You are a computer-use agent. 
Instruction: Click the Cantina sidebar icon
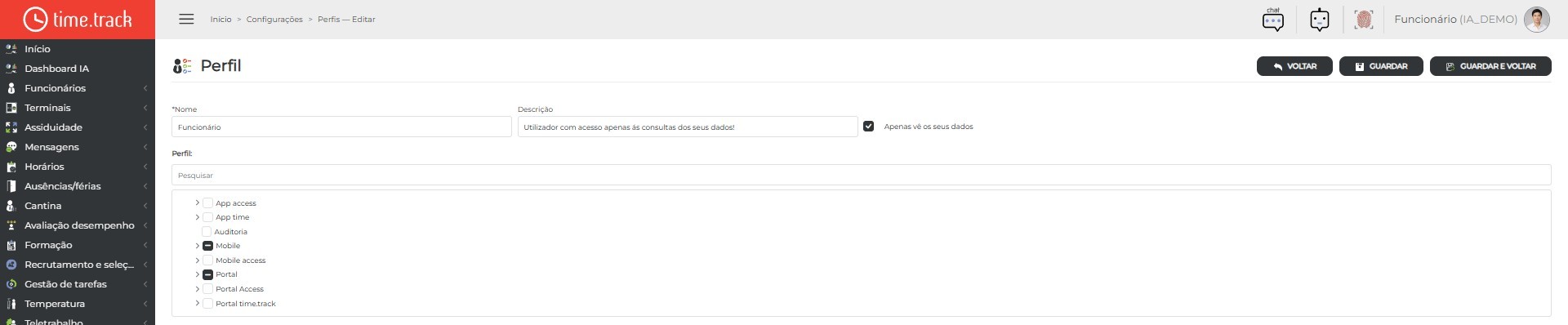[x=11, y=206]
